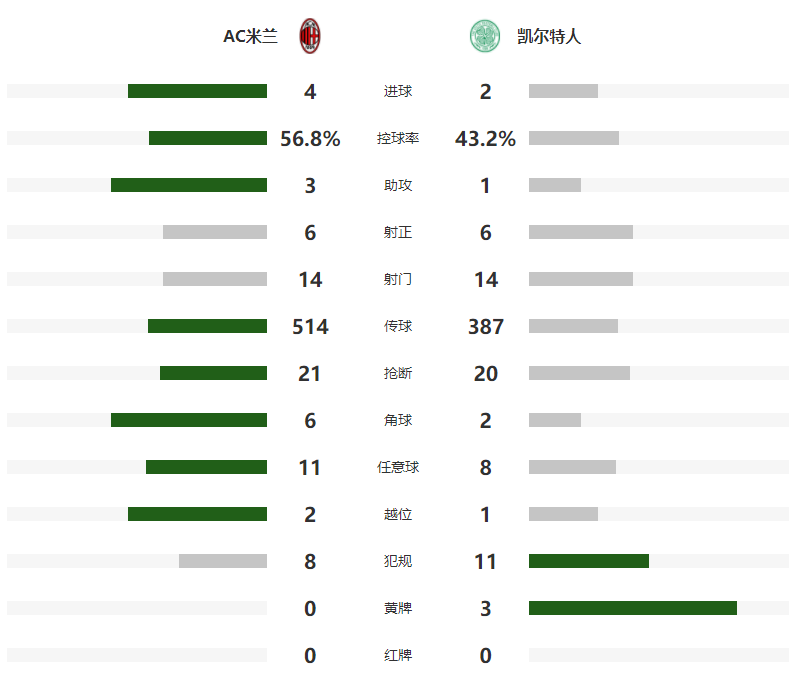The height and width of the screenshot is (695, 789).
Task: Click AC Milan's 56.8% possession value
Action: coord(310,139)
